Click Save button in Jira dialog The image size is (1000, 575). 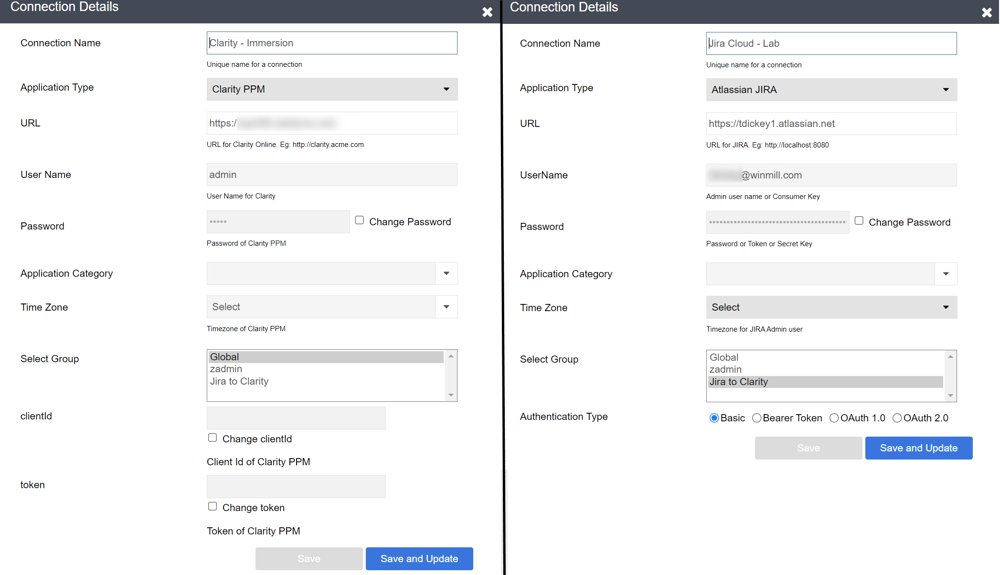[809, 448]
